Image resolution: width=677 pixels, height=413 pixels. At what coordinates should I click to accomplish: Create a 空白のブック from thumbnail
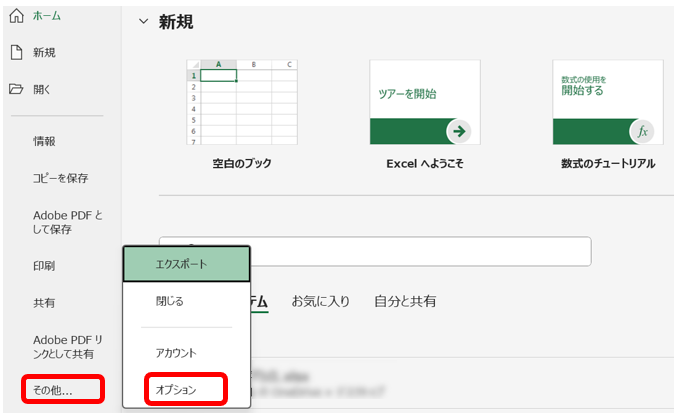[242, 102]
